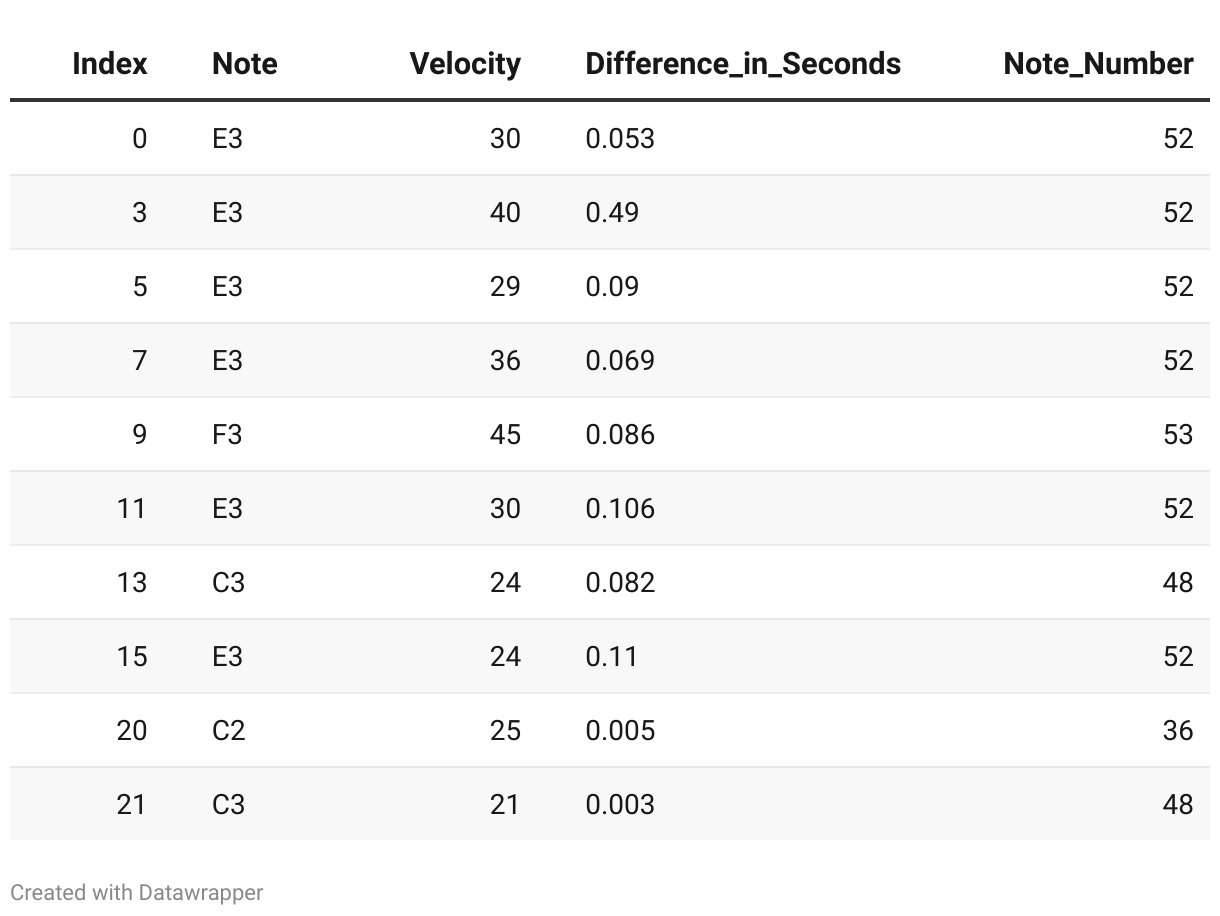Select the difference value 0.49

click(612, 212)
